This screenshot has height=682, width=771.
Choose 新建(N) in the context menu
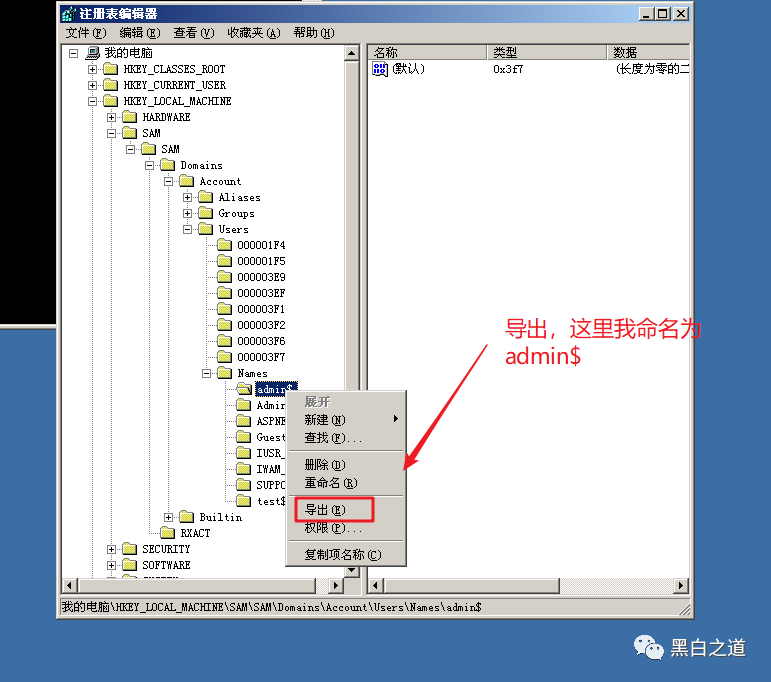click(x=346, y=419)
